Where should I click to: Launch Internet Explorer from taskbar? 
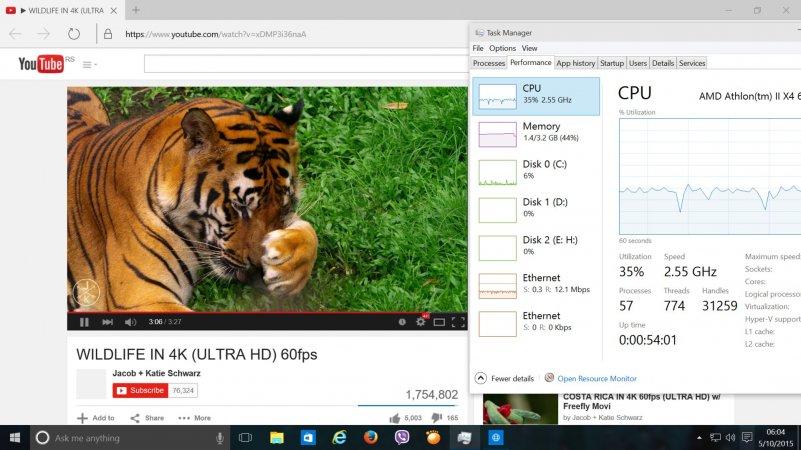pyautogui.click(x=339, y=438)
